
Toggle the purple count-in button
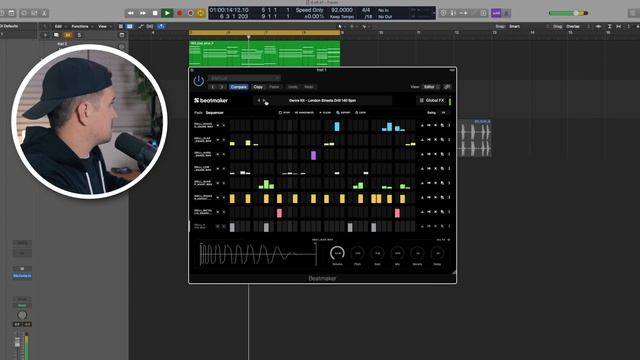pos(496,13)
